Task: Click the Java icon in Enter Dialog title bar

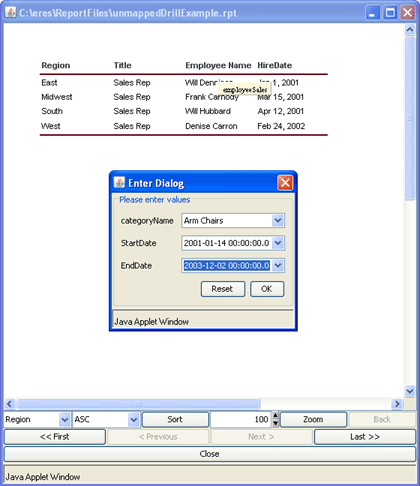Action: pos(119,183)
